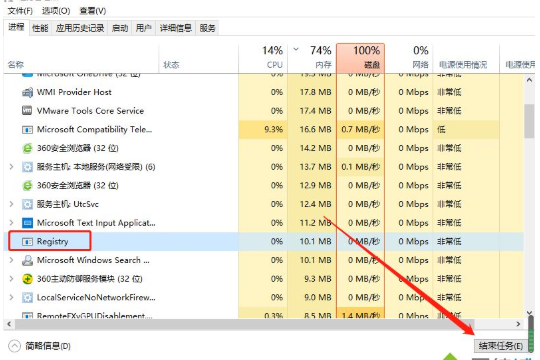Viewport: 540px width, 360px height.
Task: Select the LocalServiceNoNetworkFirew... name text
Action: tap(96, 297)
